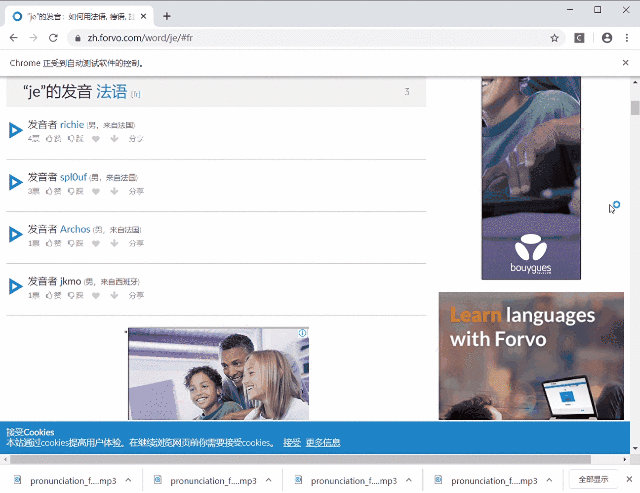
Task: Reload the Forvo page
Action: click(x=53, y=38)
